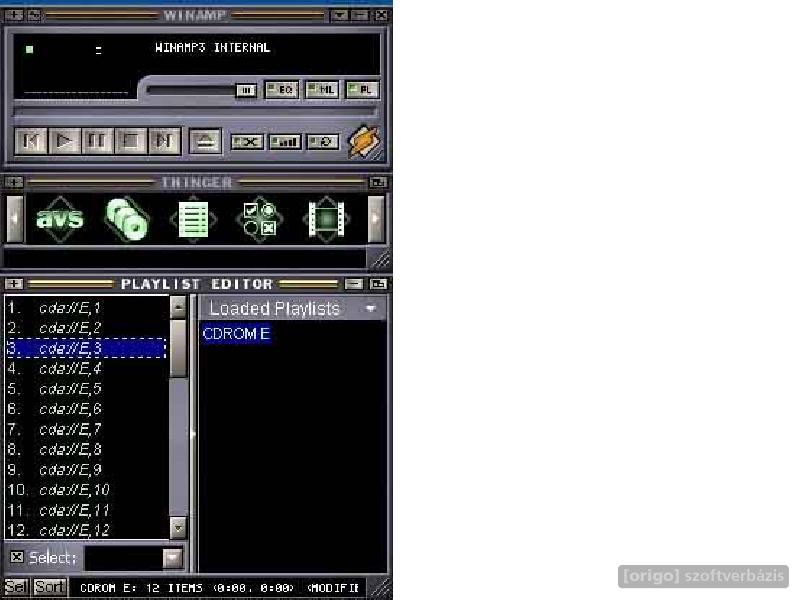This screenshot has height=600, width=800.
Task: Click the playlist scrollbar up arrow
Action: point(178,307)
